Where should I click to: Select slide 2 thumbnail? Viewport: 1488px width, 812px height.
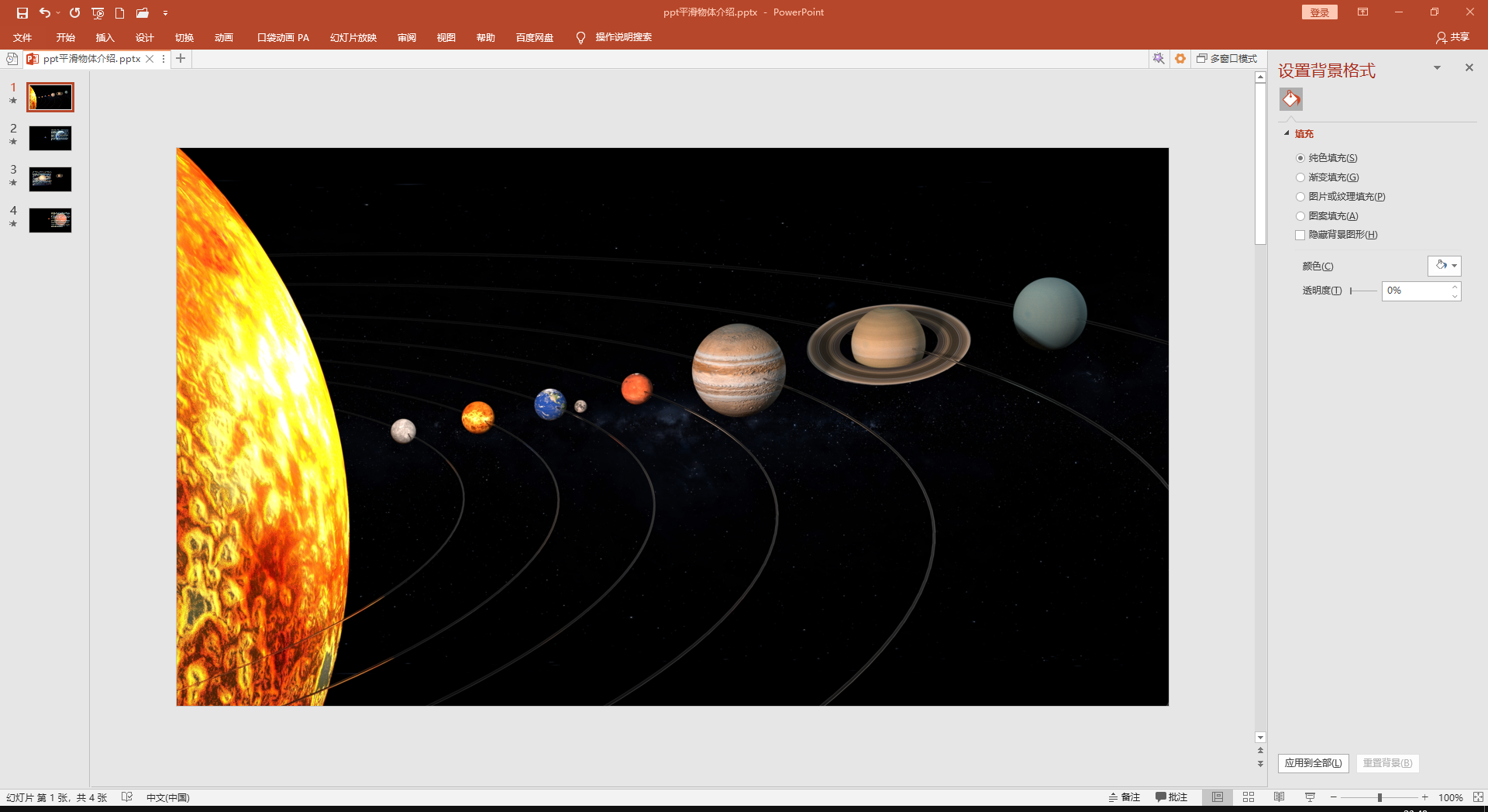pos(50,139)
